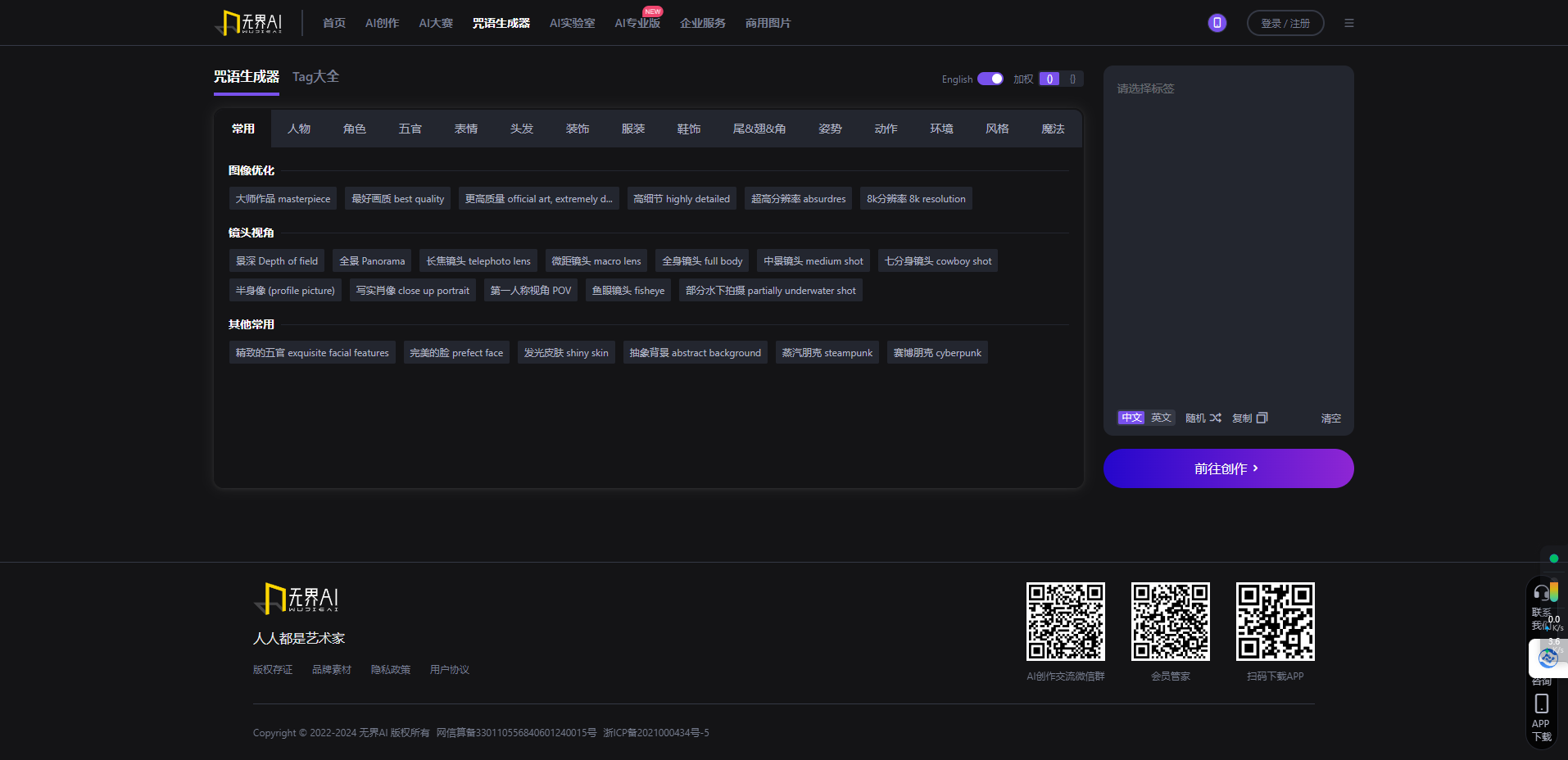Disable the English translation toggle

tap(990, 79)
